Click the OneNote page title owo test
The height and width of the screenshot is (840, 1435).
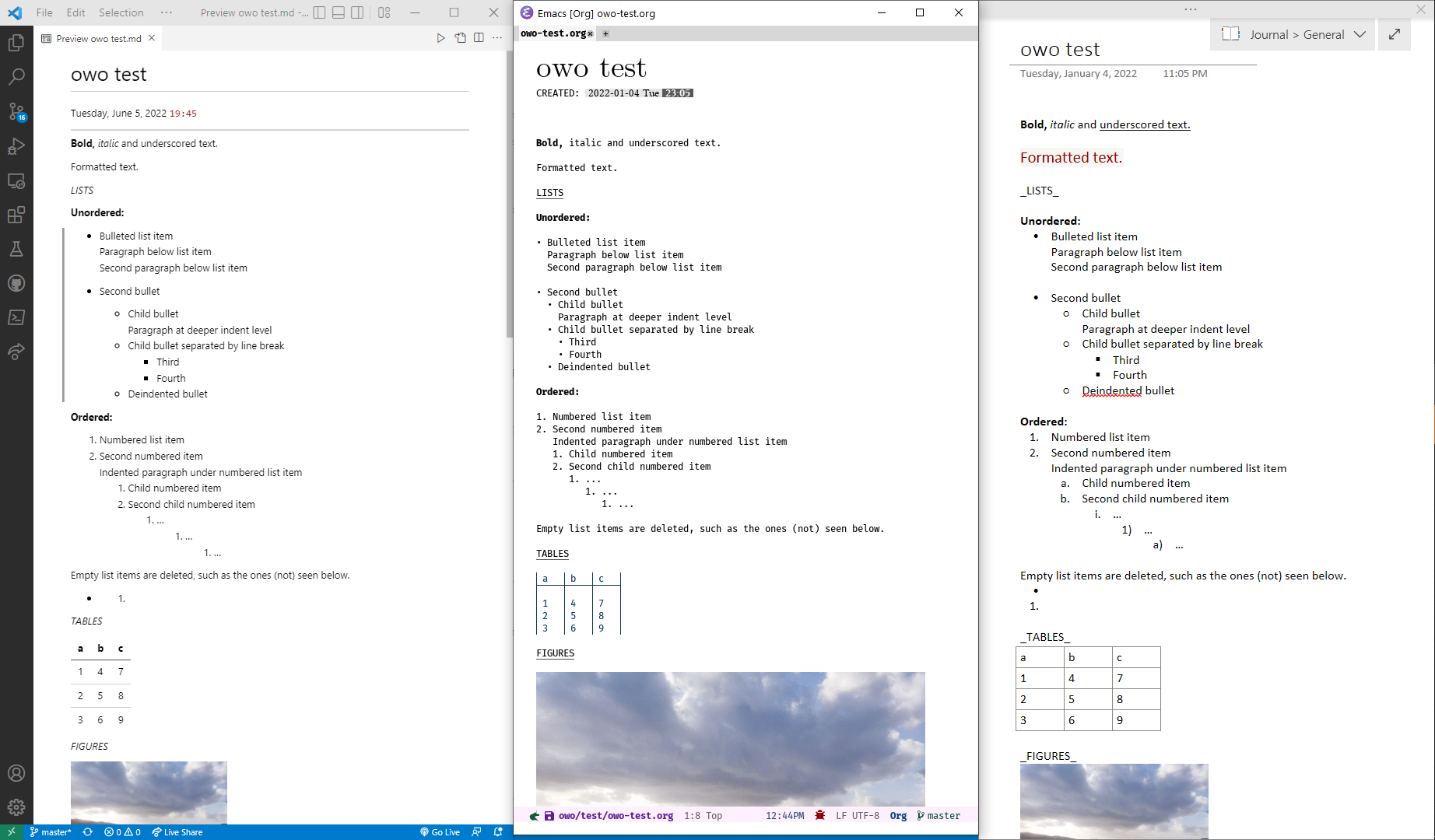pyautogui.click(x=1060, y=50)
